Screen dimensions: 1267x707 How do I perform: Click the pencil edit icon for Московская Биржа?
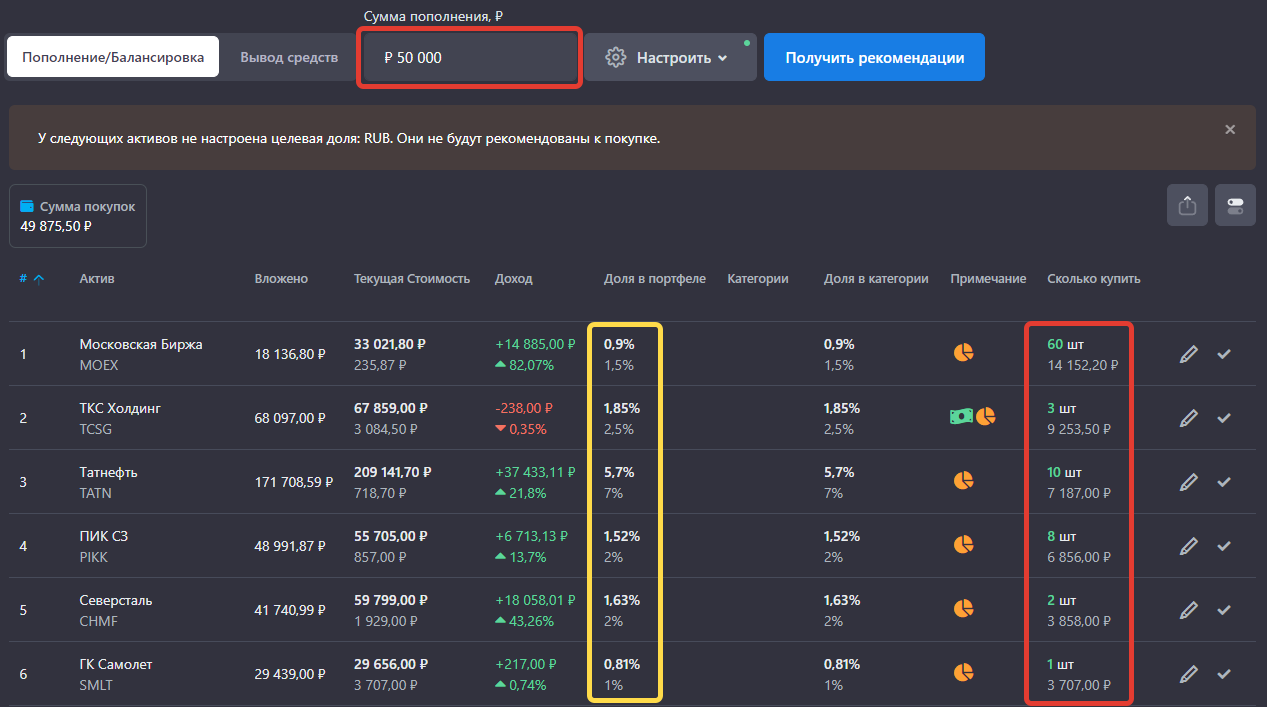(1188, 354)
